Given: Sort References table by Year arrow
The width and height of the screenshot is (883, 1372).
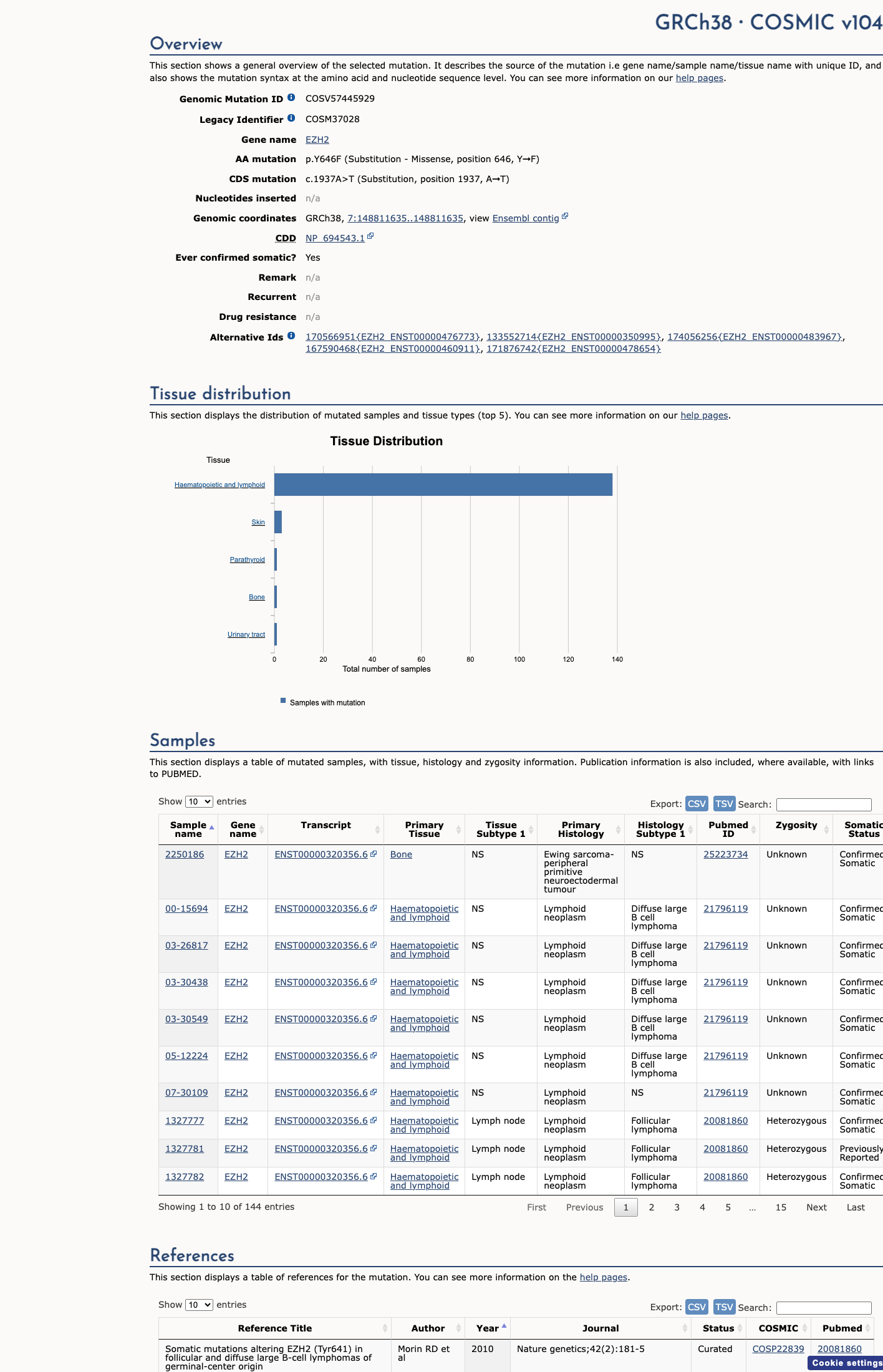Looking at the screenshot, I should [x=504, y=1326].
